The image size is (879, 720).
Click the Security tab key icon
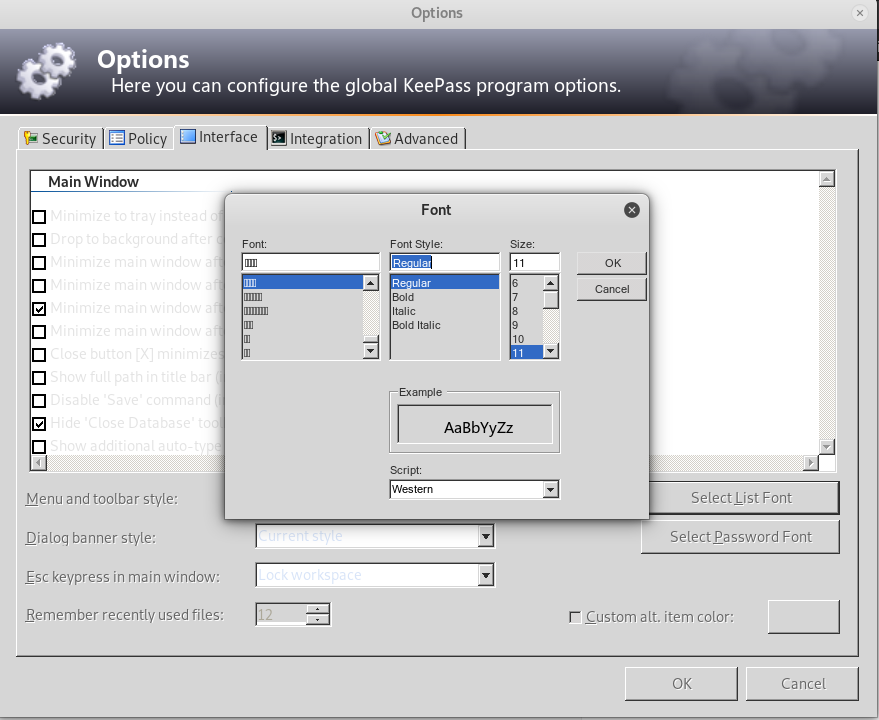coord(31,138)
